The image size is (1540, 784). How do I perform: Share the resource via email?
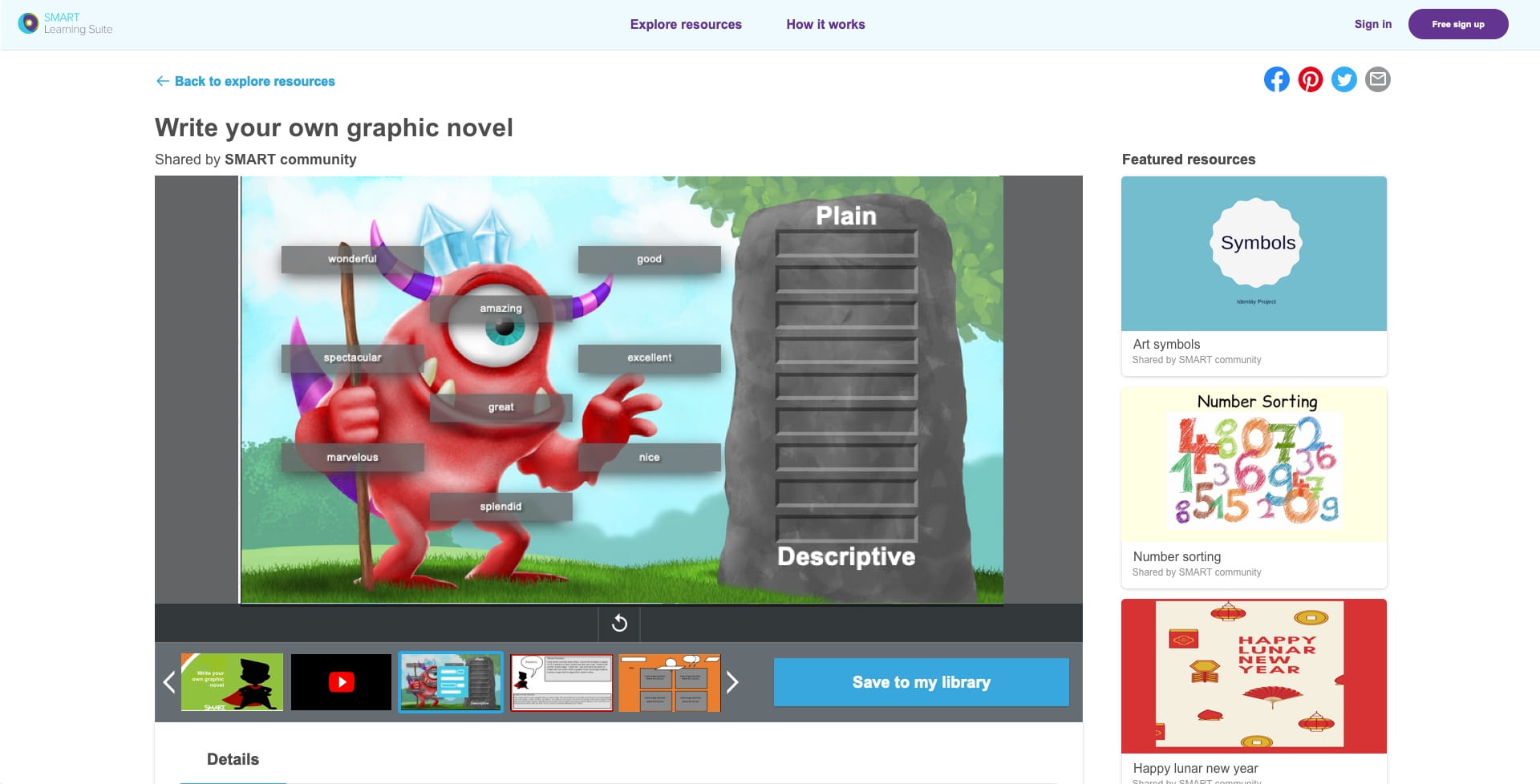click(1378, 79)
